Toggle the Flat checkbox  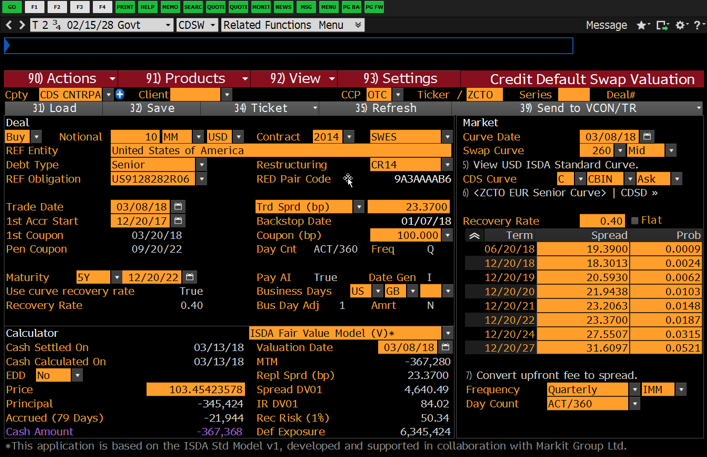635,221
